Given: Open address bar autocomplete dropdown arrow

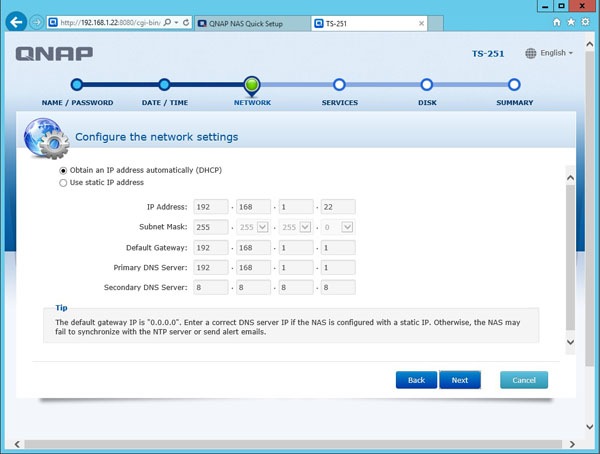Looking at the screenshot, I should (176, 23).
